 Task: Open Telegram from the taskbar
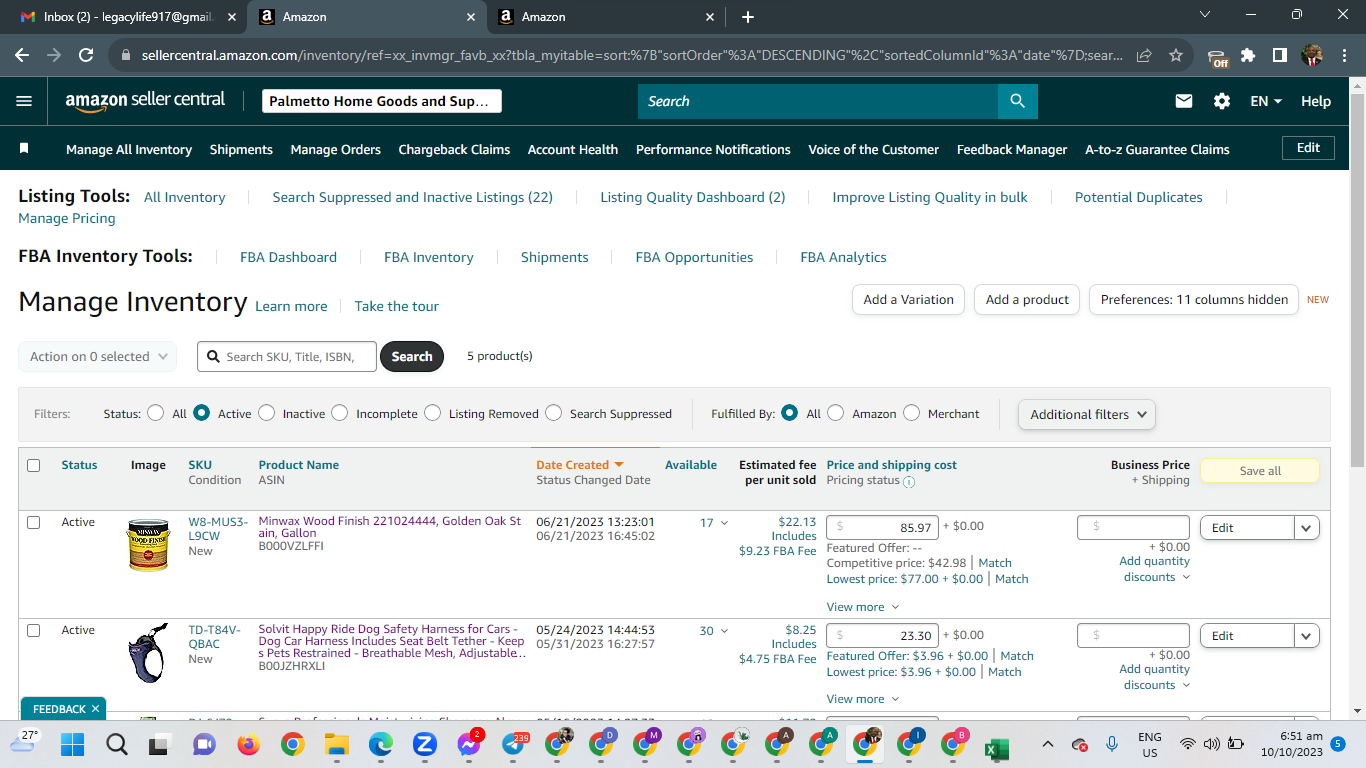point(514,744)
